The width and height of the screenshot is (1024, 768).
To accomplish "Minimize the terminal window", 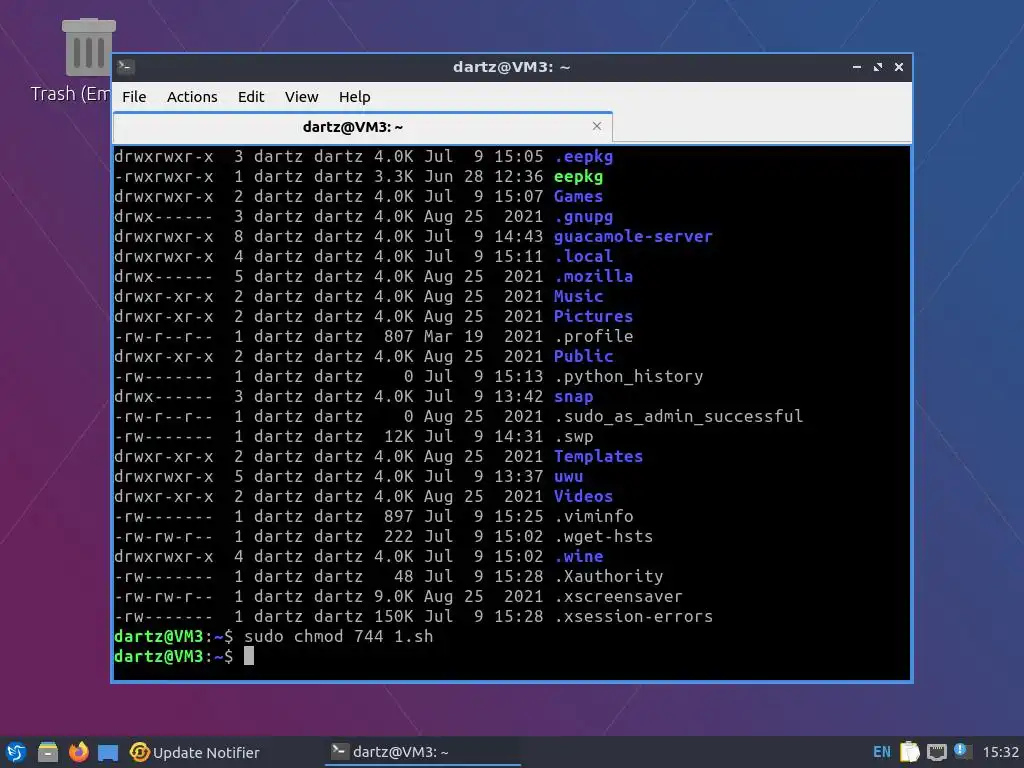I will [857, 67].
